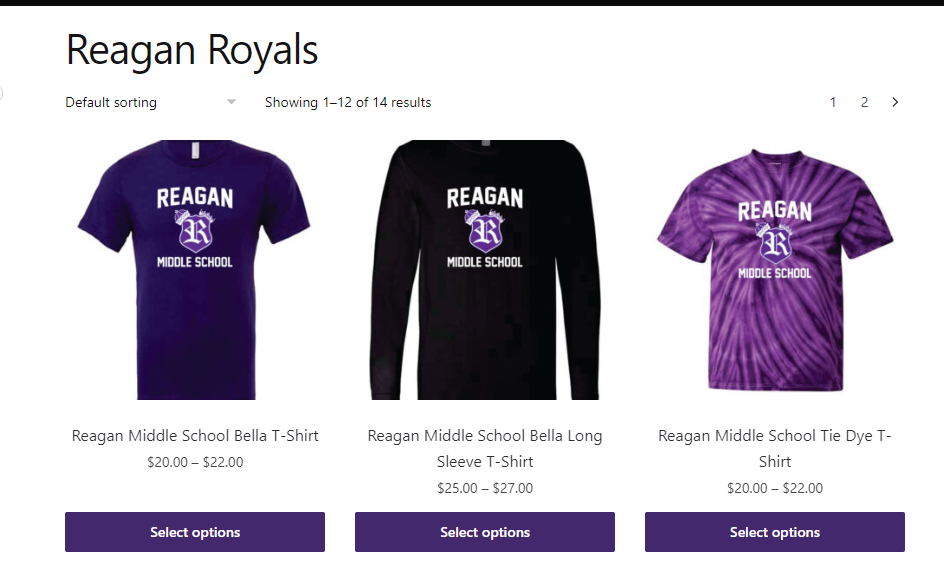944x563 pixels.
Task: Click the Showing 1–12 of 14 results text
Action: pyautogui.click(x=348, y=102)
